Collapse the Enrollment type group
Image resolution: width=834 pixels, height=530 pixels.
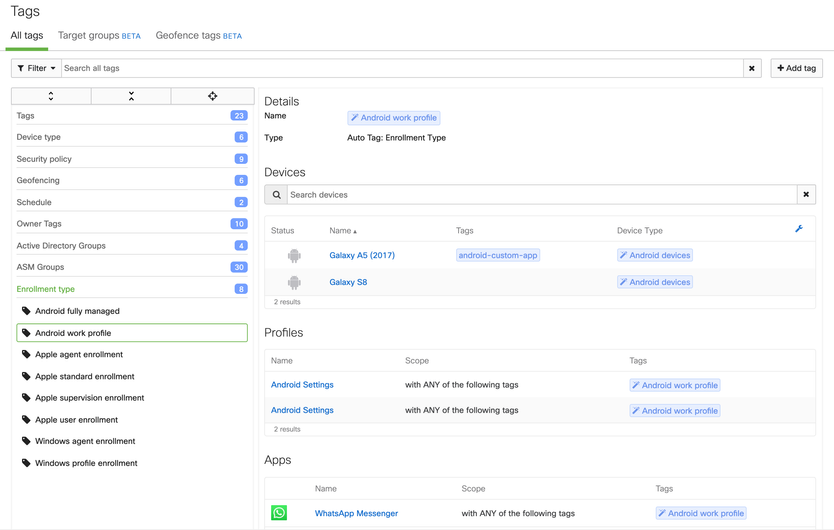[x=46, y=289]
